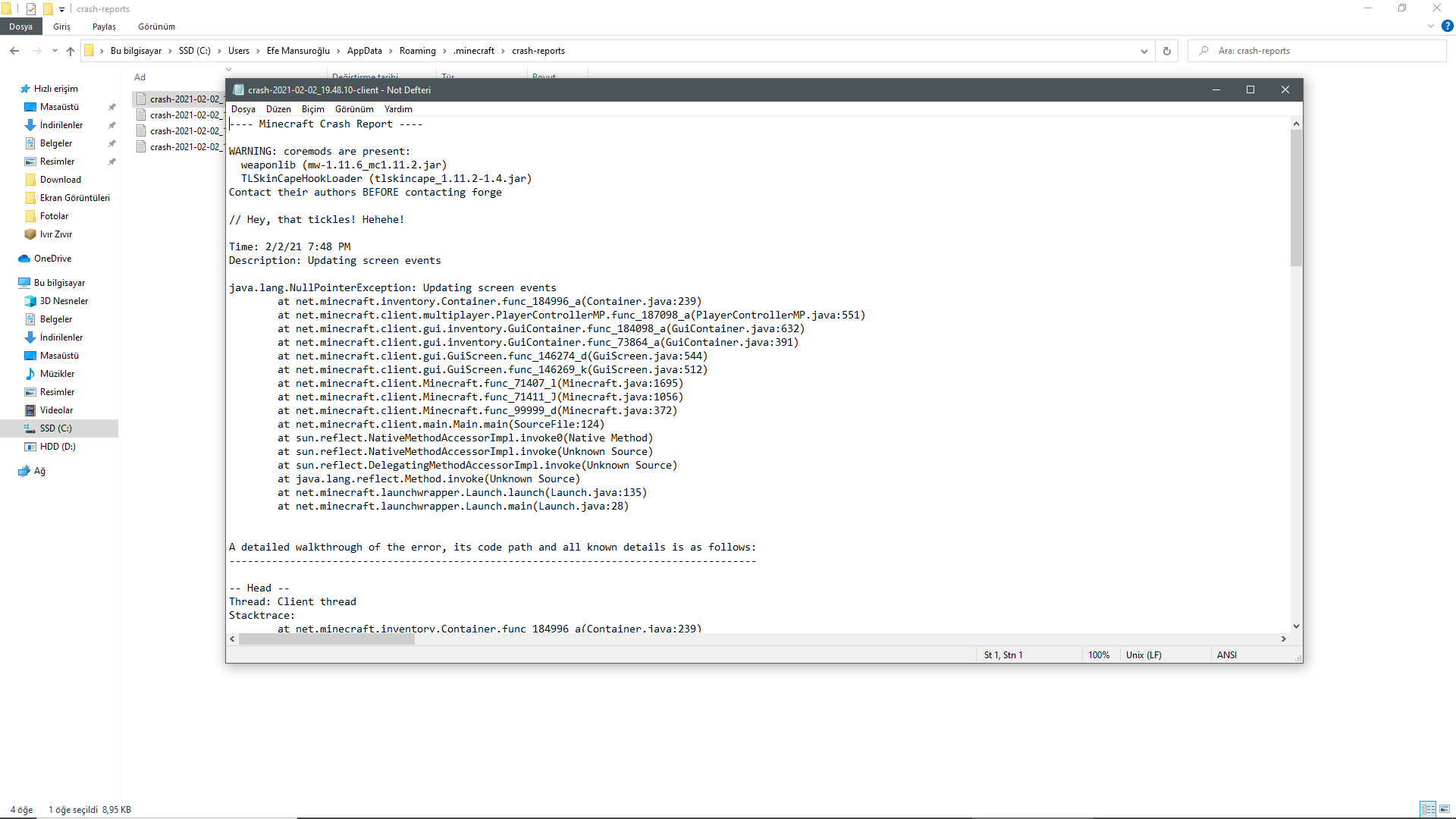Viewport: 1456px width, 819px height.
Task: Click Notepad vertical scrollbar thumb
Action: pyautogui.click(x=1296, y=198)
